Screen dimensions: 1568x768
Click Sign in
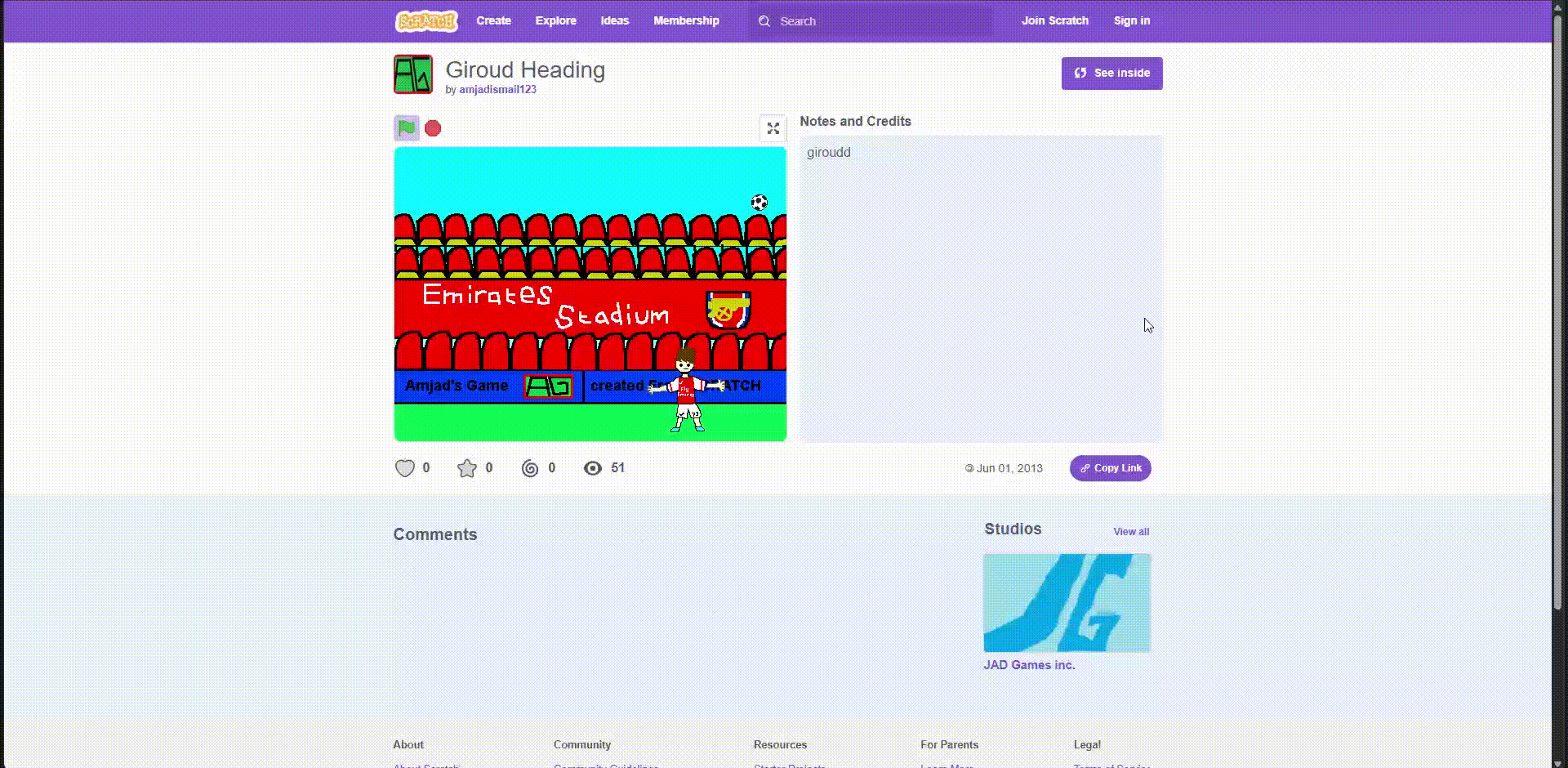click(x=1132, y=21)
